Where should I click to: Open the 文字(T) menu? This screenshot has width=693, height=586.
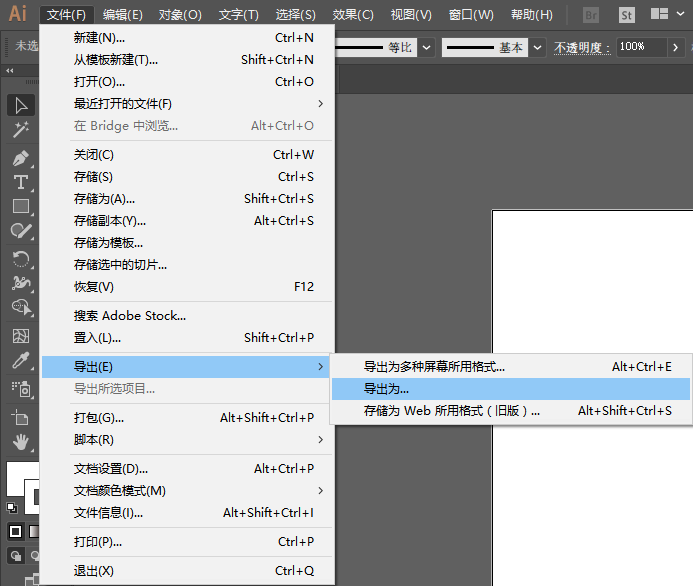[x=239, y=15]
